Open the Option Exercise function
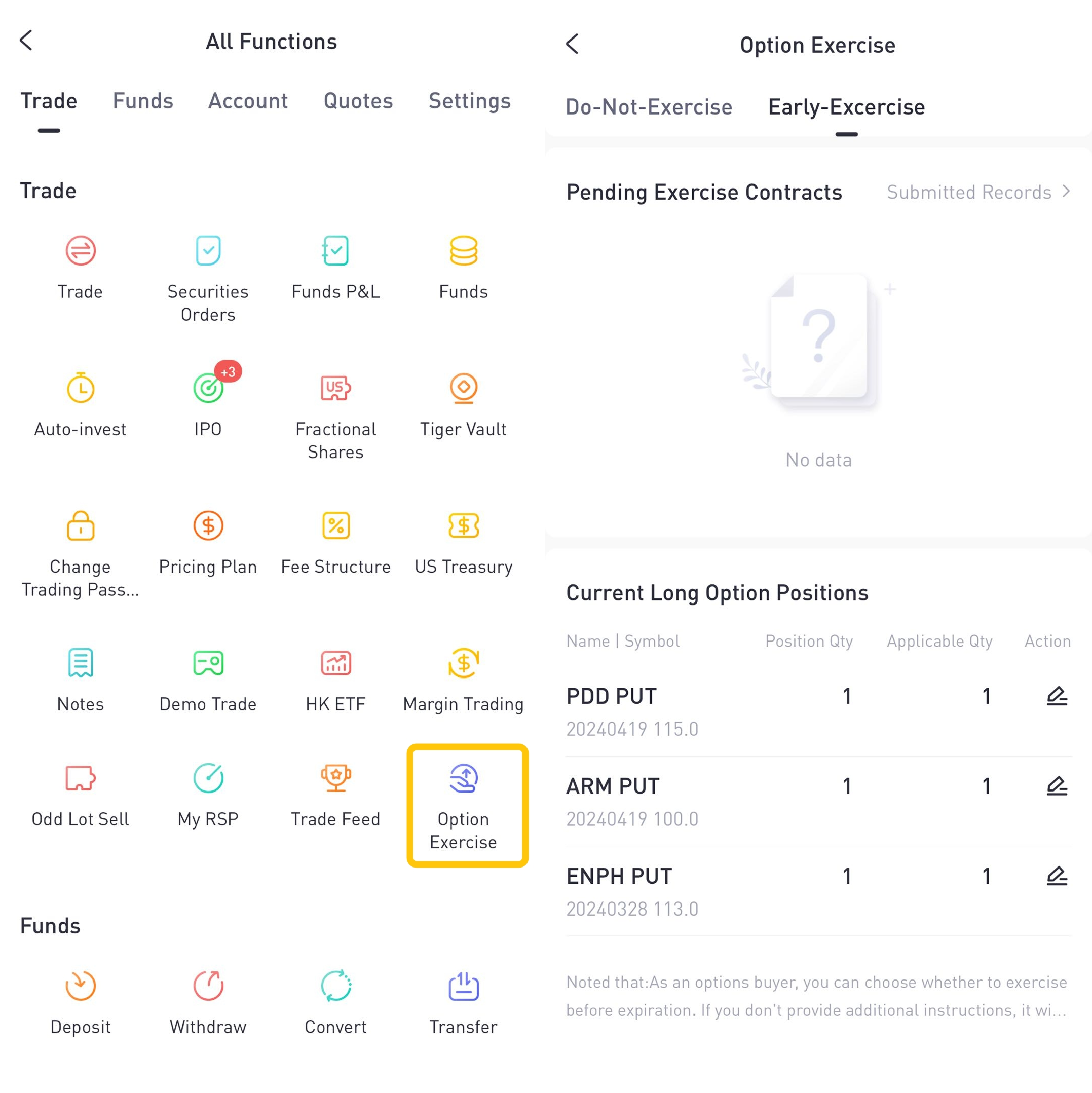This screenshot has width=1092, height=1093. 463,804
